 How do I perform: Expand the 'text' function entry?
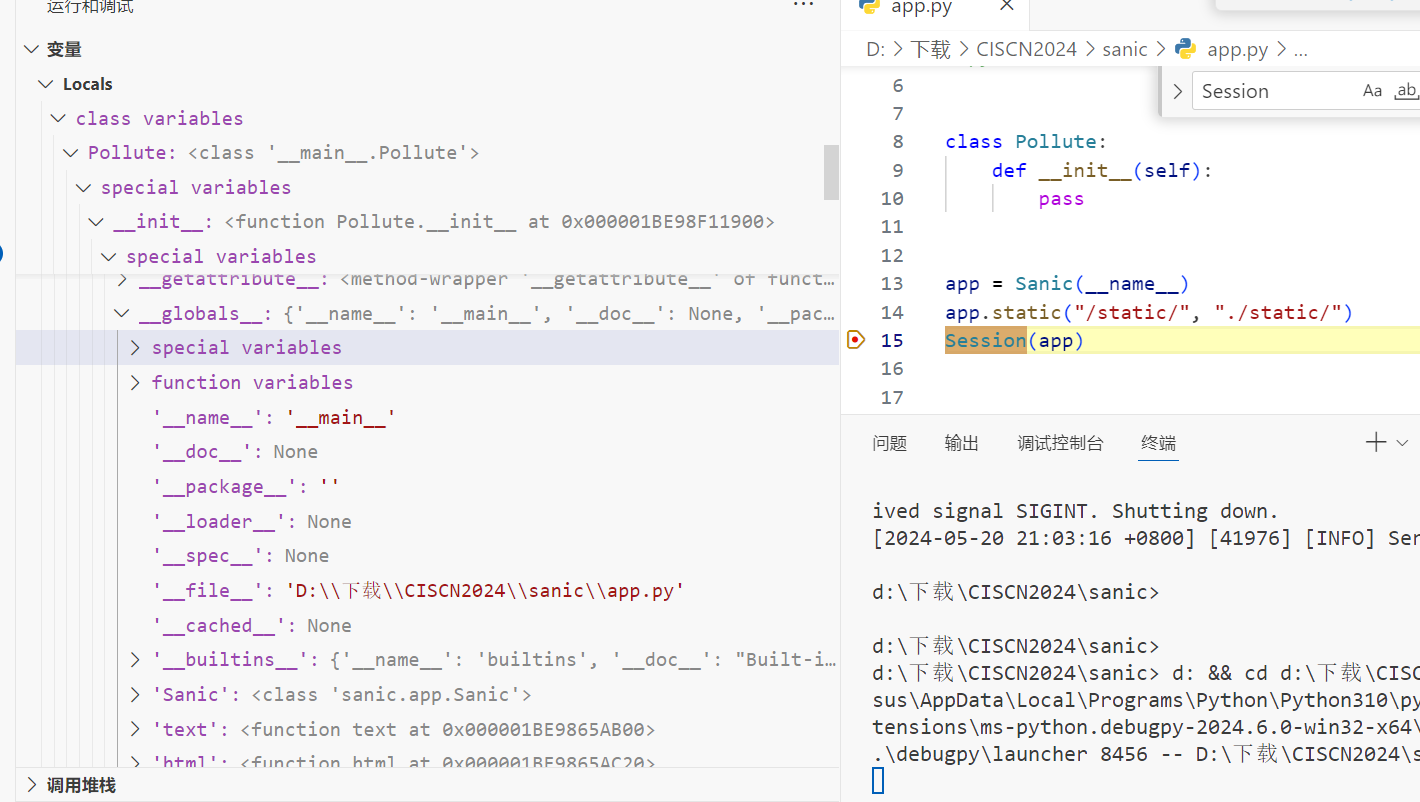(135, 730)
